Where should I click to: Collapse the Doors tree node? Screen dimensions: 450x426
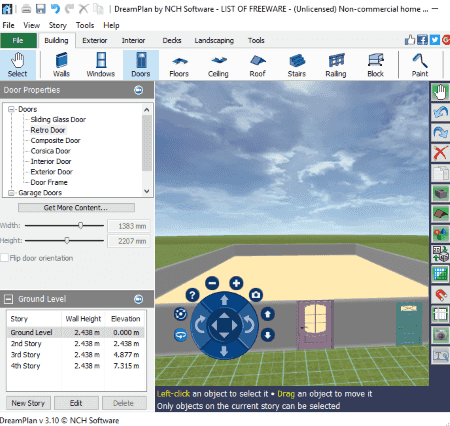pos(11,109)
